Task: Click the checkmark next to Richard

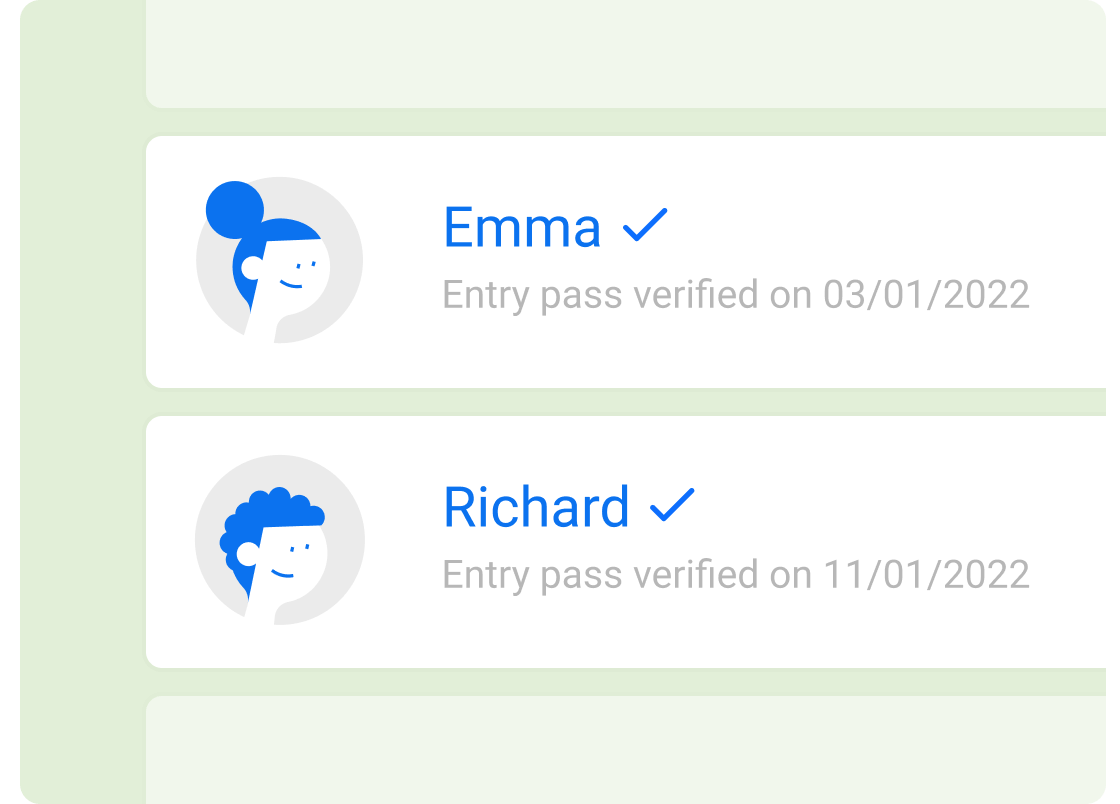Action: [672, 506]
